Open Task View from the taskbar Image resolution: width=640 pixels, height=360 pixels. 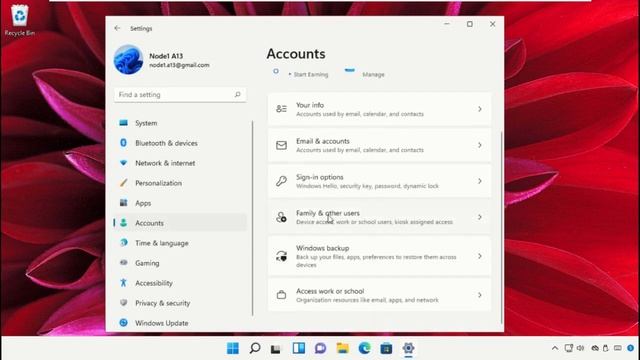(x=276, y=349)
